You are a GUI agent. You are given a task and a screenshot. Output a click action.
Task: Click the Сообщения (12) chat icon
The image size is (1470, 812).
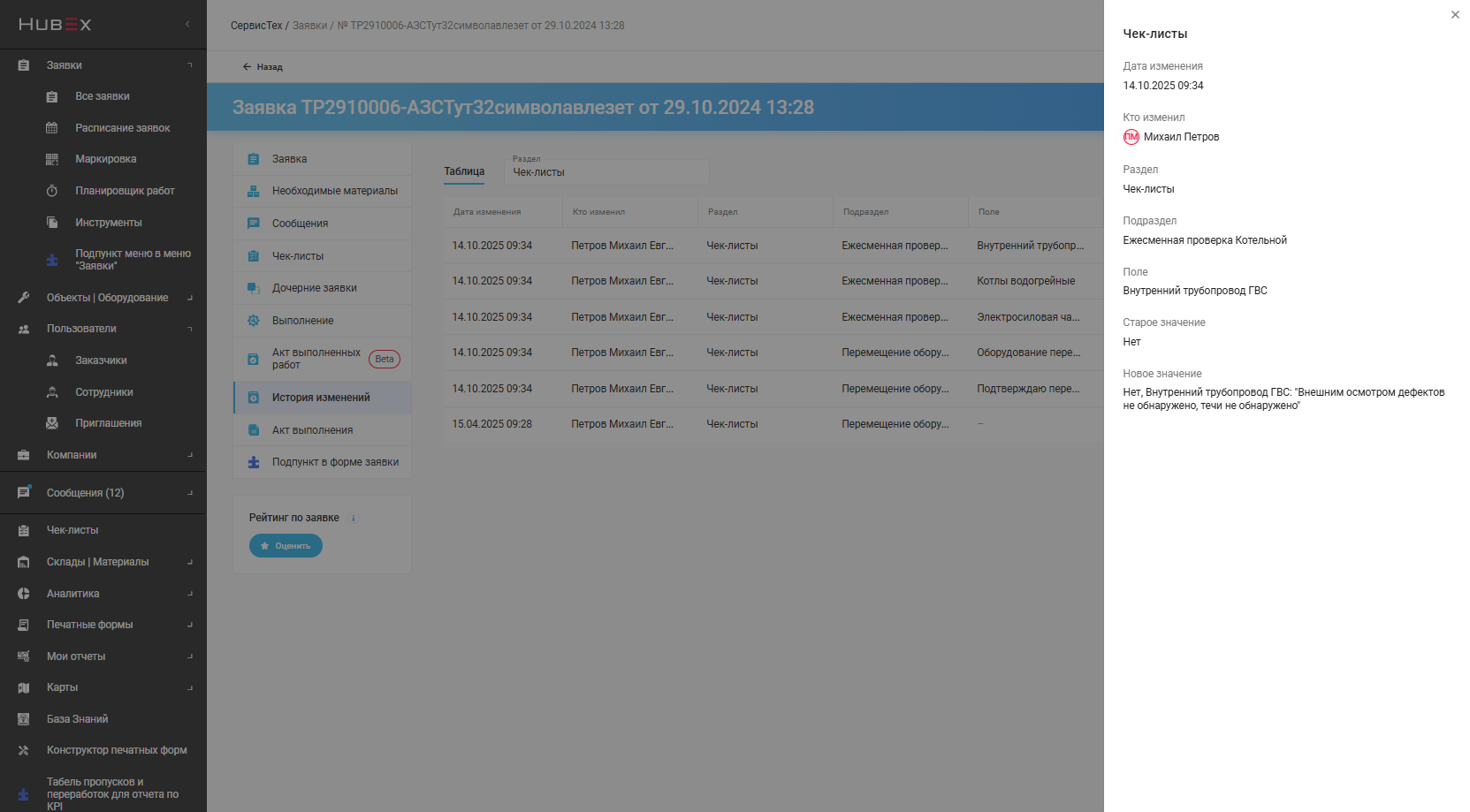24,493
